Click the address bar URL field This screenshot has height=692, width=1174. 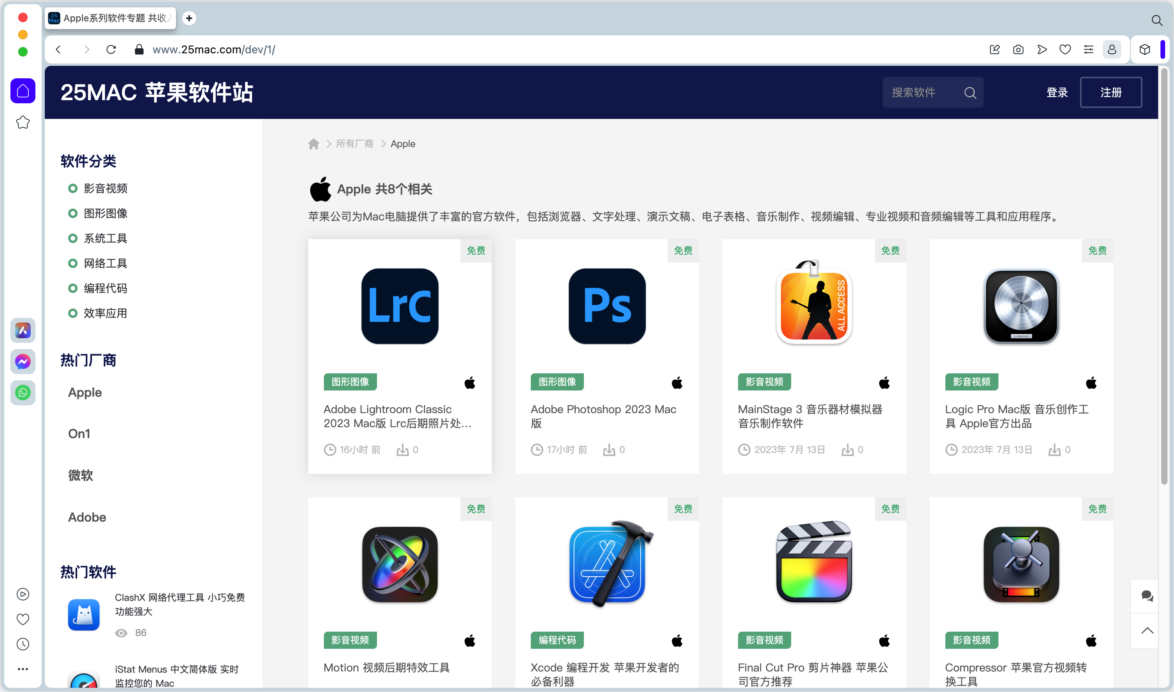(213, 49)
